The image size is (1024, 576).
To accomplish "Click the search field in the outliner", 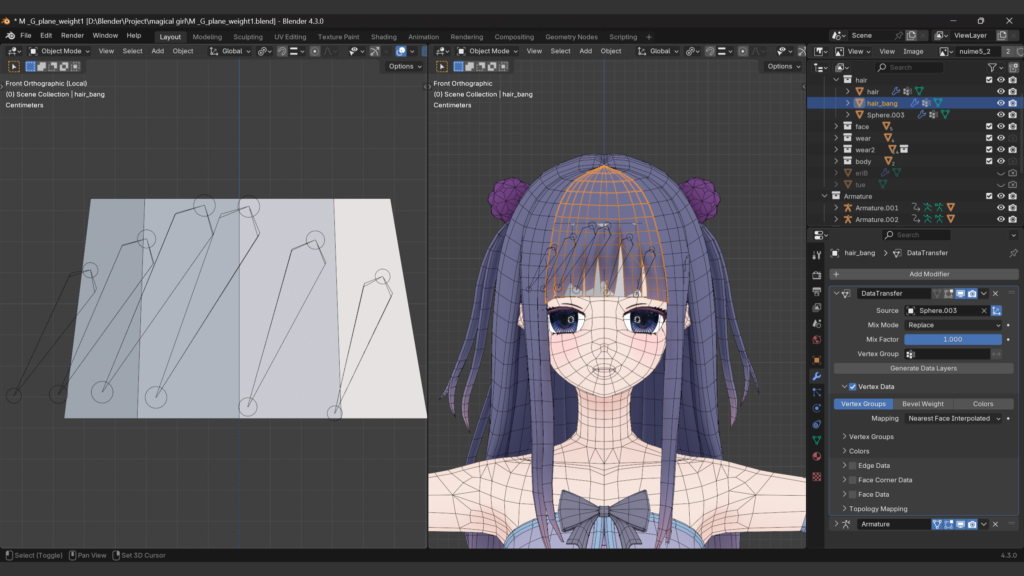I will pos(909,68).
